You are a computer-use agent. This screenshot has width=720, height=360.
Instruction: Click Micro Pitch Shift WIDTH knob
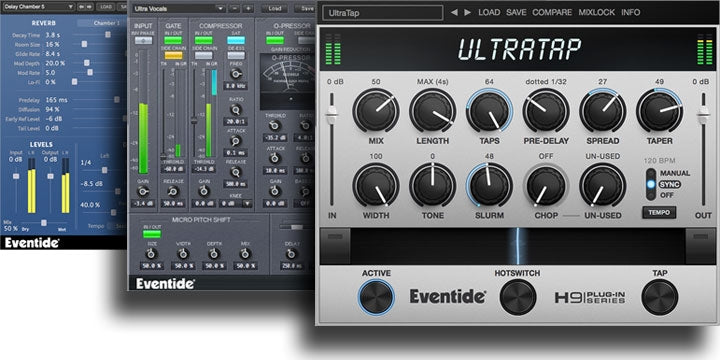pyautogui.click(x=183, y=254)
